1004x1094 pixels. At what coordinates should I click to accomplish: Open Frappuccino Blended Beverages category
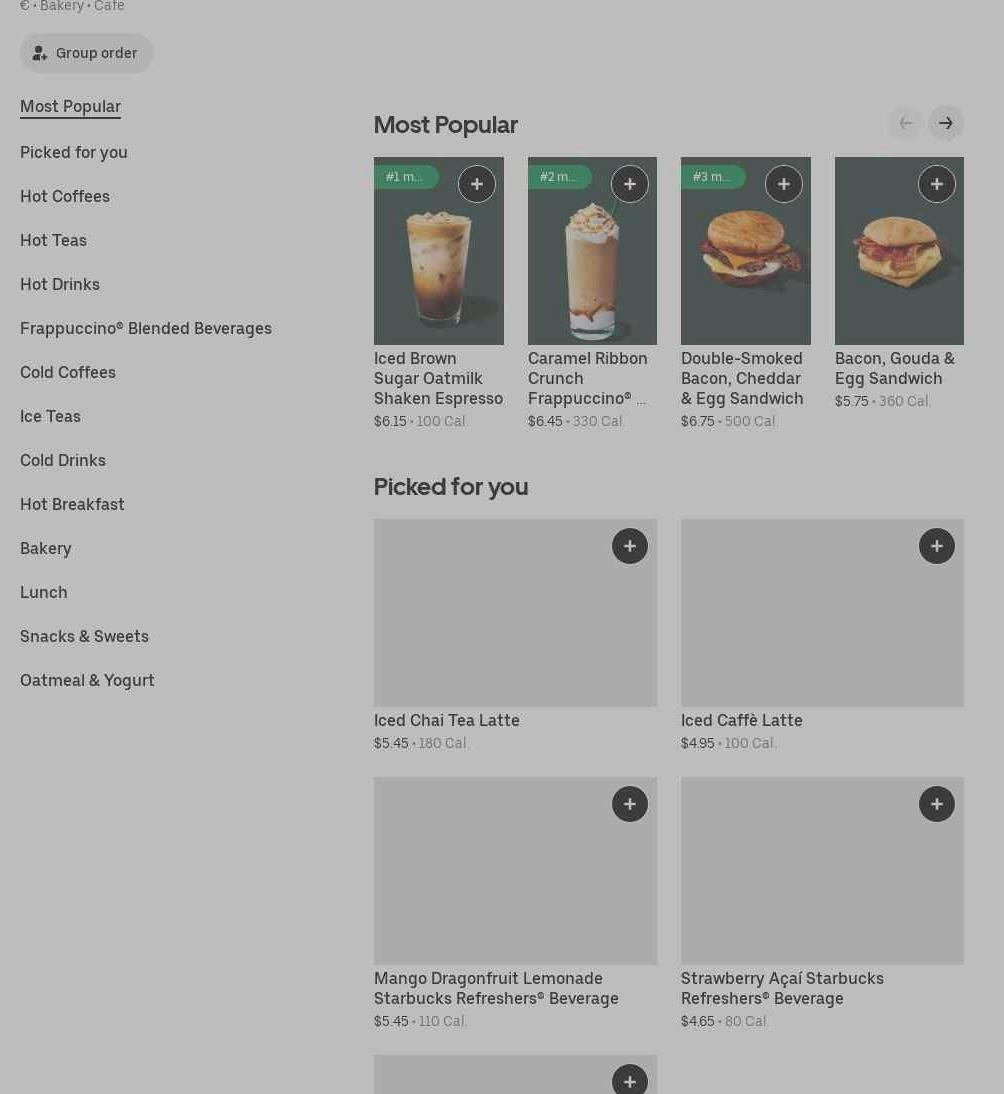[x=146, y=329]
